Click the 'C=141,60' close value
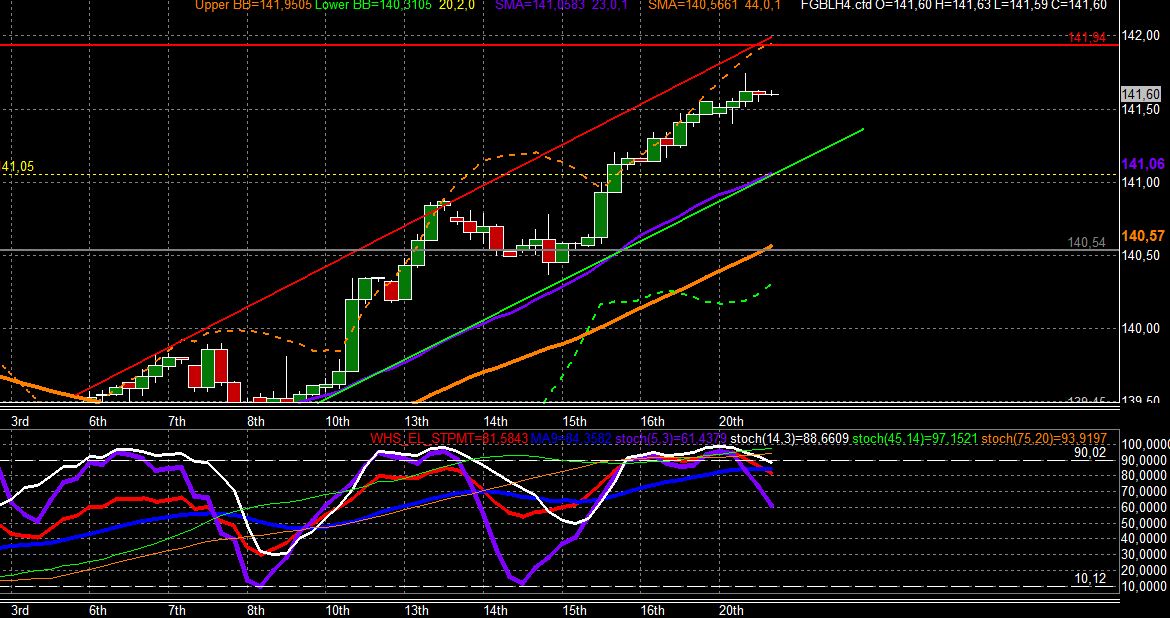The width and height of the screenshot is (1170, 618). pos(1080,5)
